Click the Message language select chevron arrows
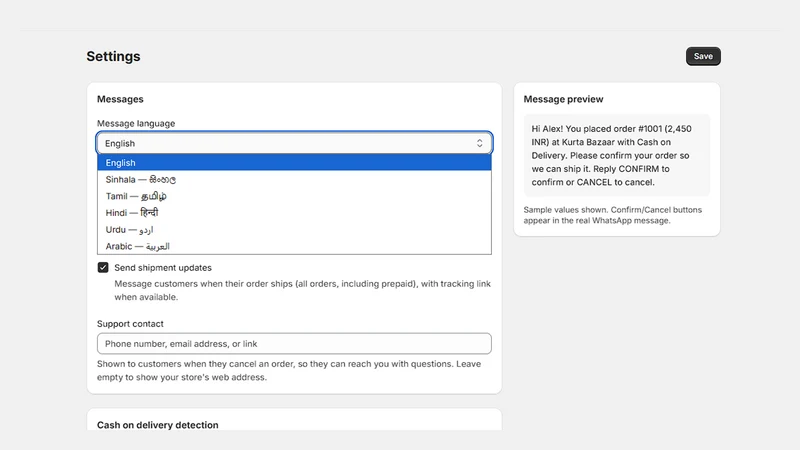The height and width of the screenshot is (450, 800). (479, 143)
